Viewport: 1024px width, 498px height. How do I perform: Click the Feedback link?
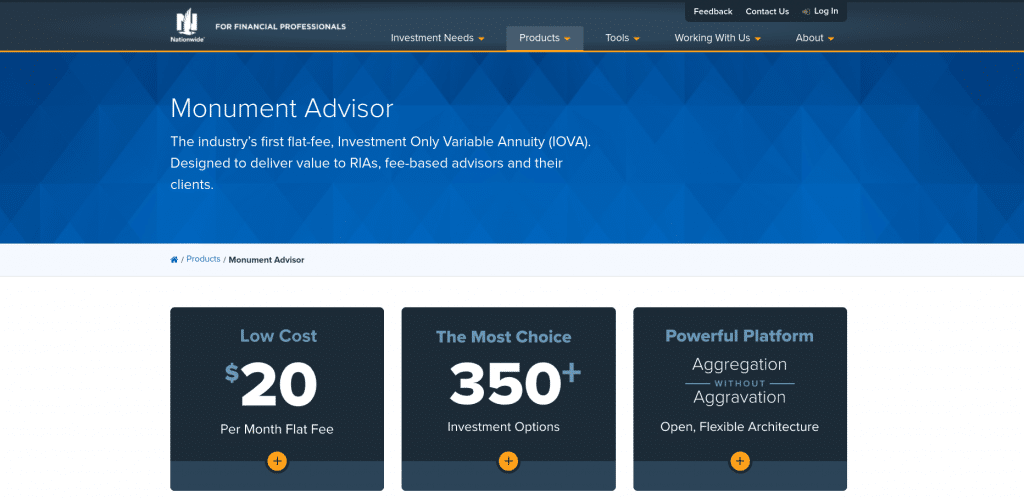pyautogui.click(x=713, y=12)
